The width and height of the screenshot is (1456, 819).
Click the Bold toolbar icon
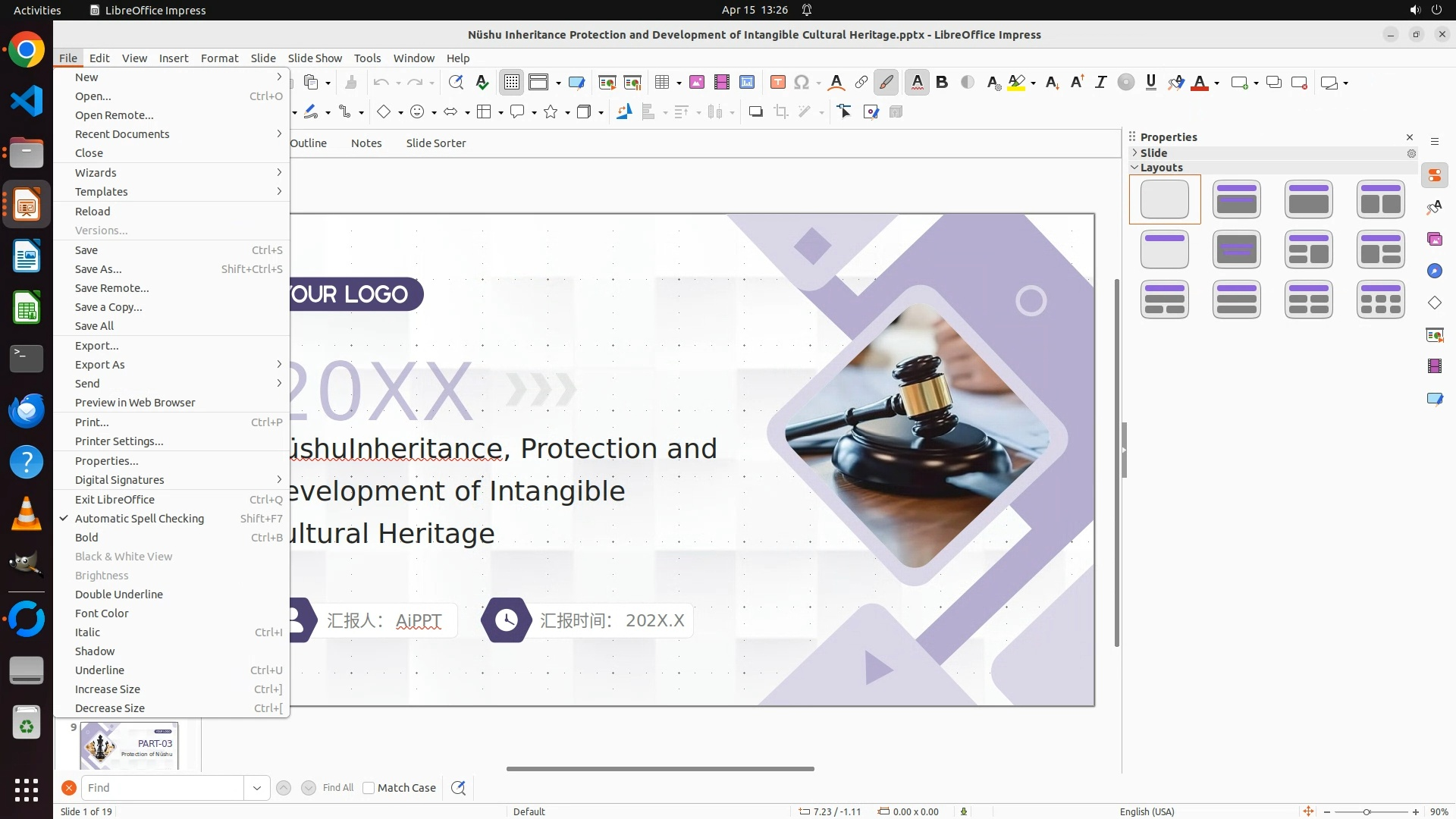click(942, 83)
